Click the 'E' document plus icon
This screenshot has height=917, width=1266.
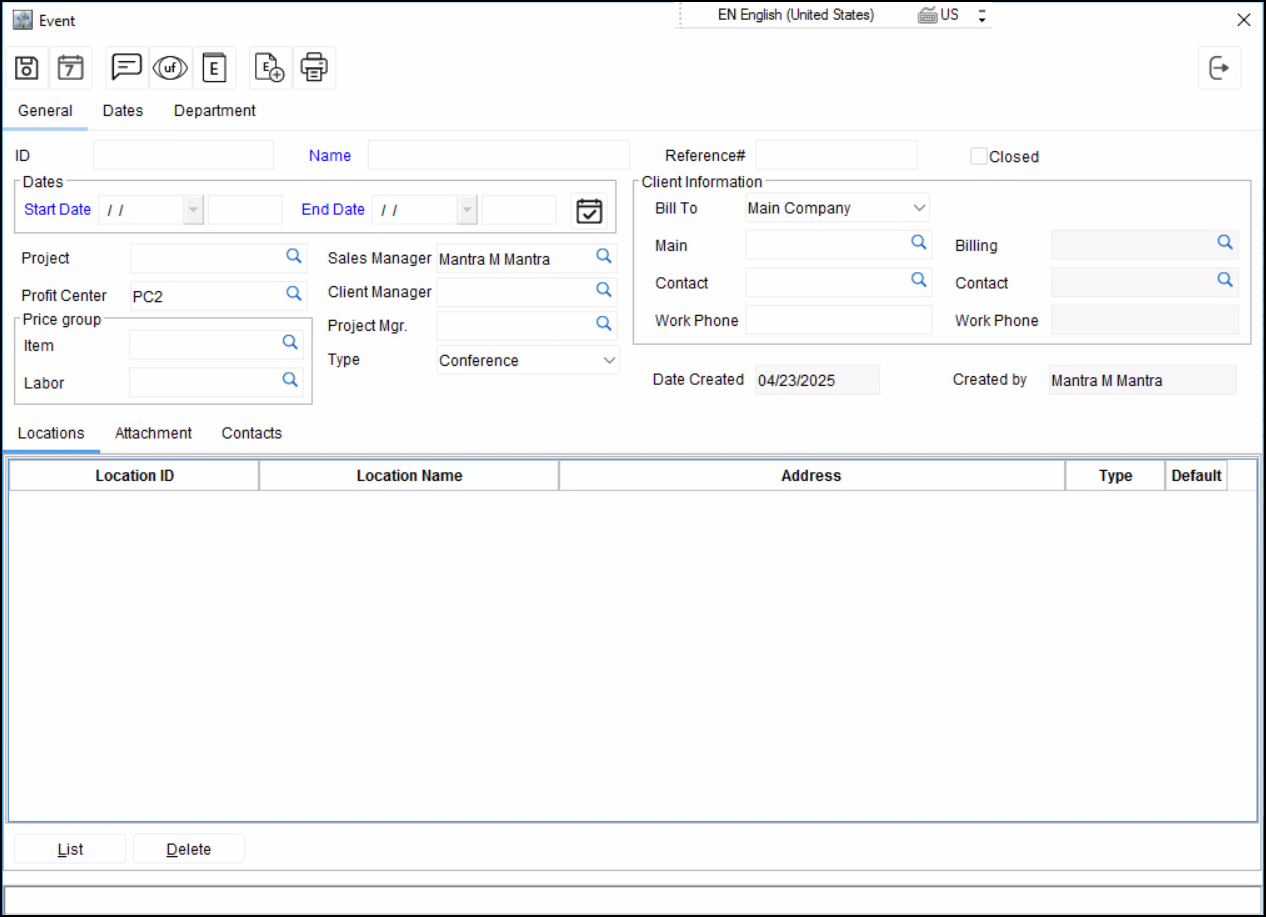pos(270,68)
